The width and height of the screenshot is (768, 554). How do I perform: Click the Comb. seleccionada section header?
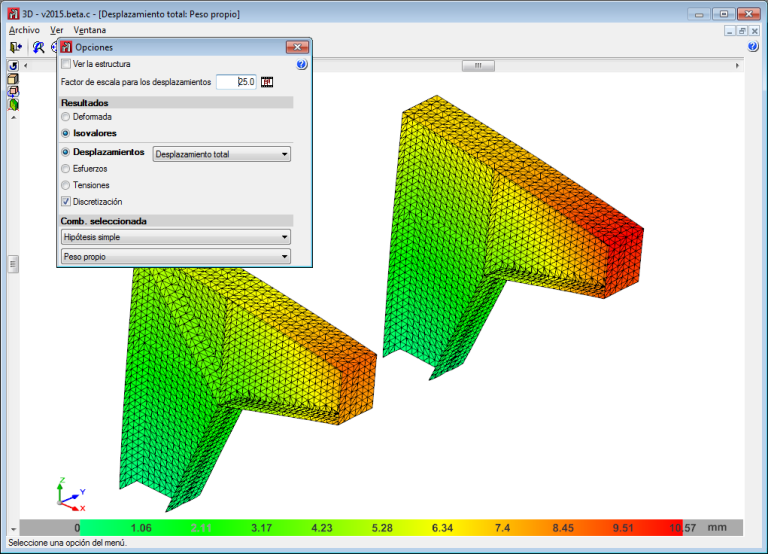click(176, 221)
